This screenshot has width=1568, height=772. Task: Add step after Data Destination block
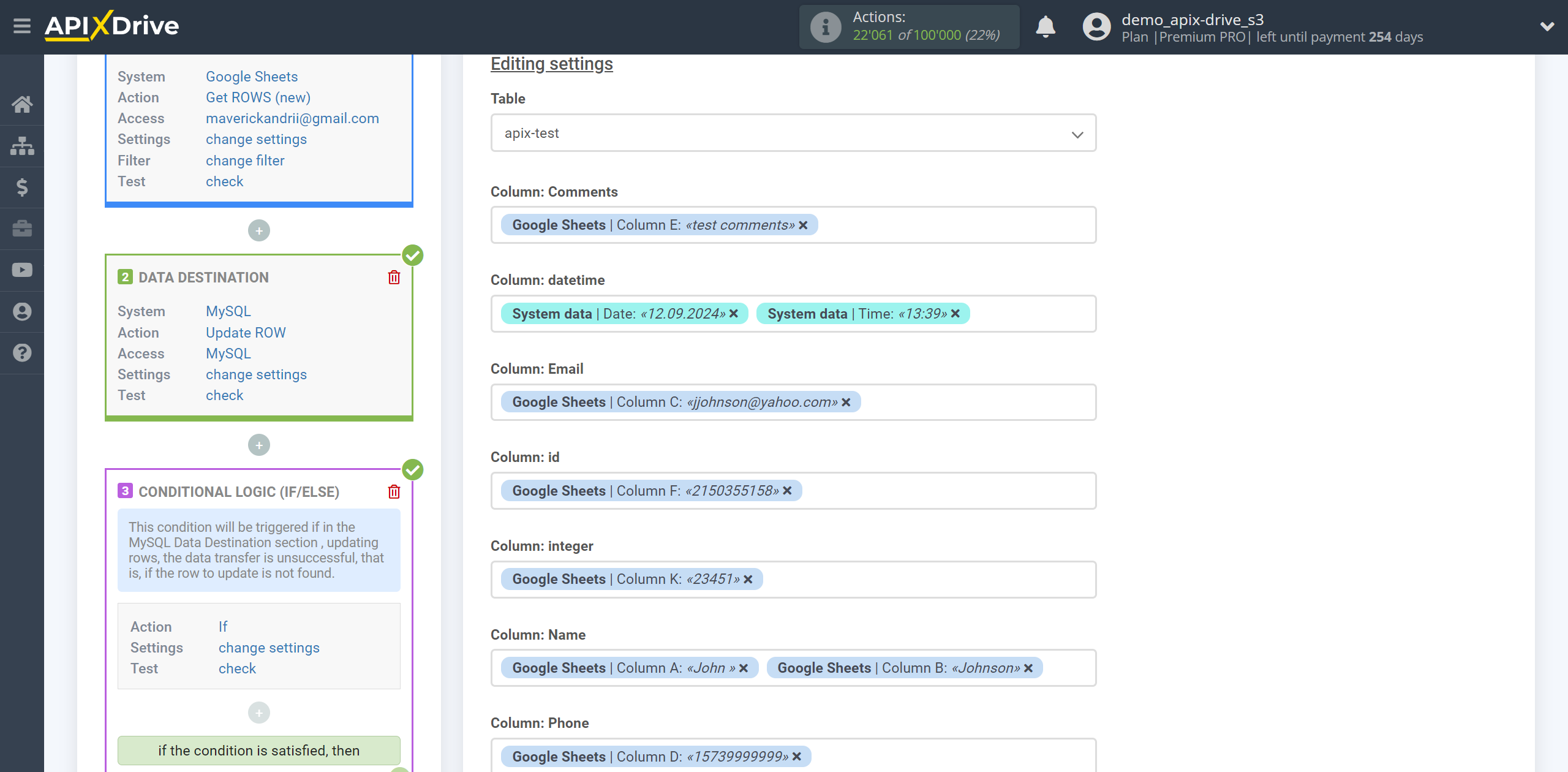pyautogui.click(x=259, y=445)
